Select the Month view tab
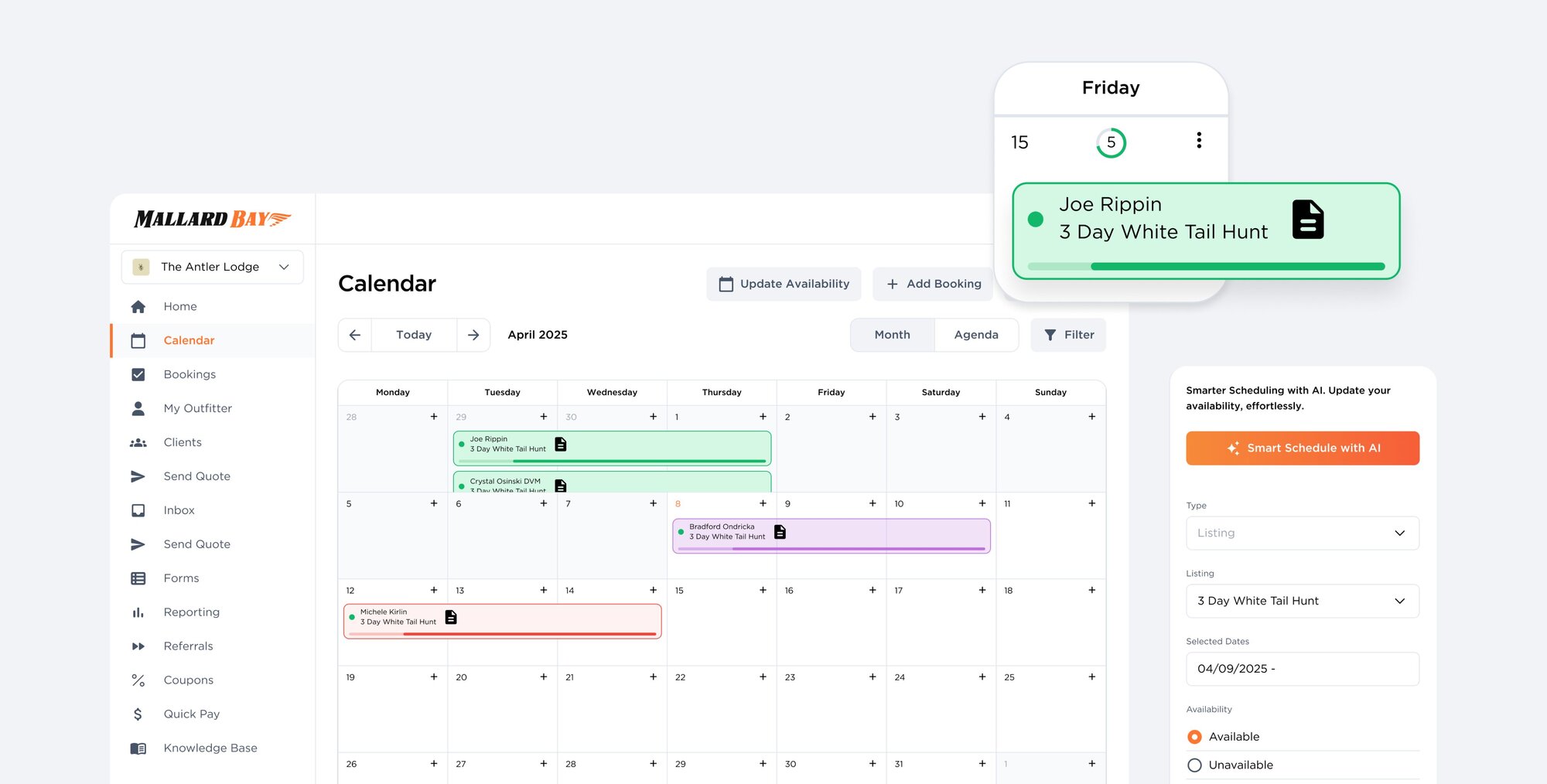The image size is (1547, 784). click(x=892, y=335)
